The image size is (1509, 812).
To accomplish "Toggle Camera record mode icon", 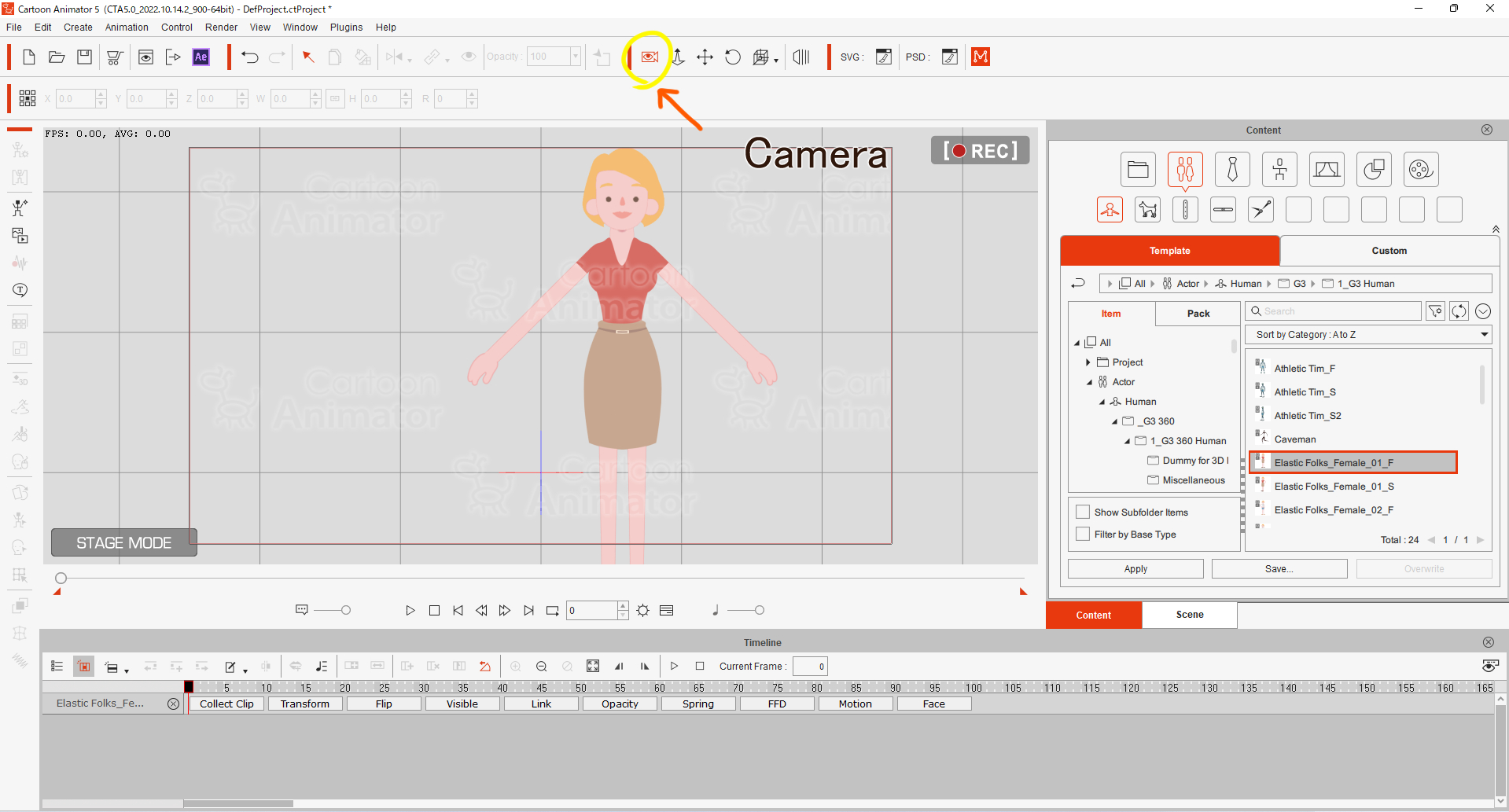I will [x=650, y=57].
